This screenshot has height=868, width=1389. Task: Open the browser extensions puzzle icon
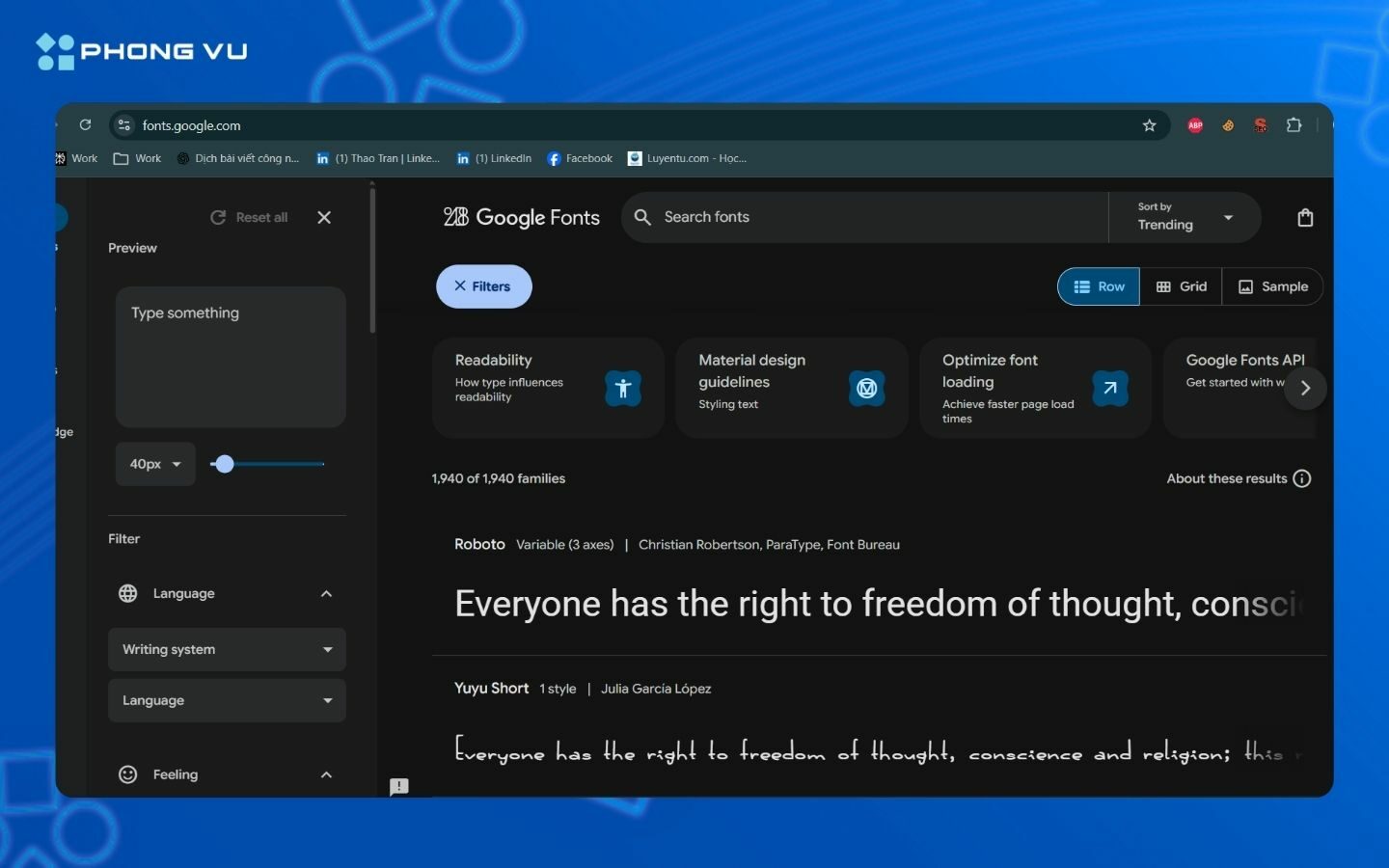1294,125
